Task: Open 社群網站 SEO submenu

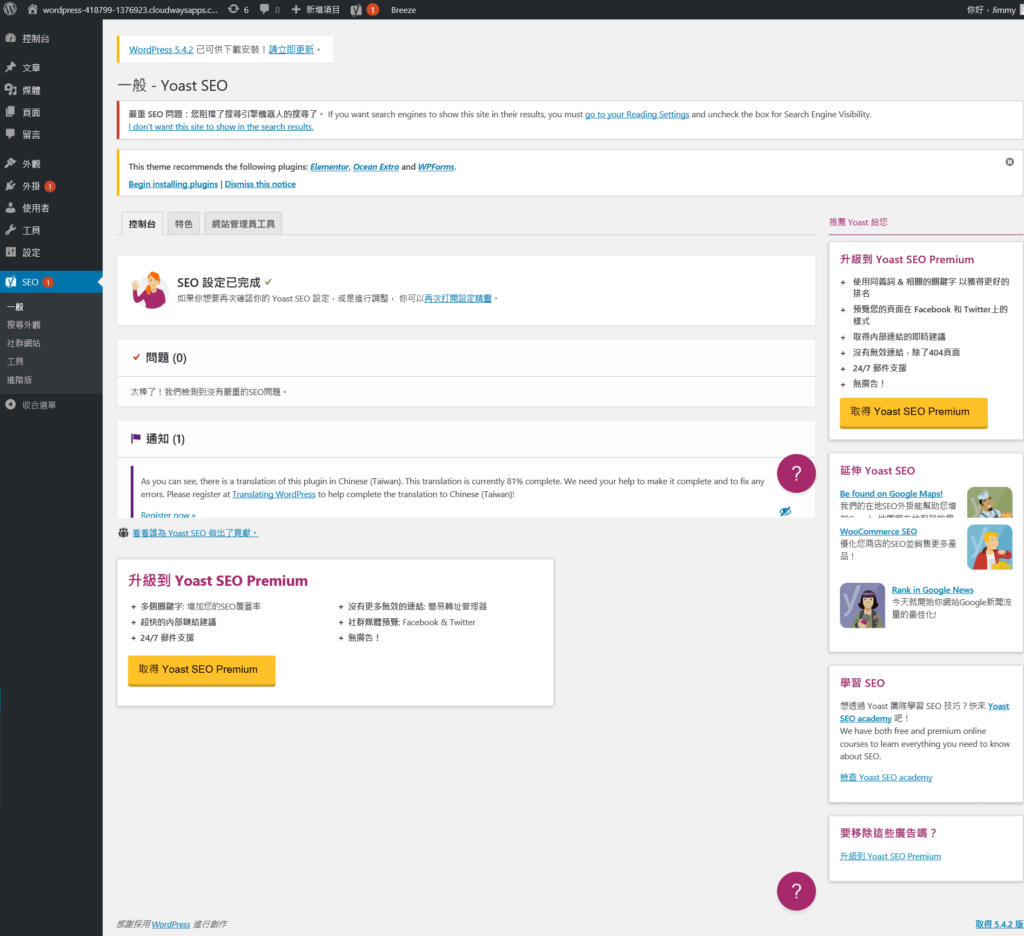Action: pos(24,343)
